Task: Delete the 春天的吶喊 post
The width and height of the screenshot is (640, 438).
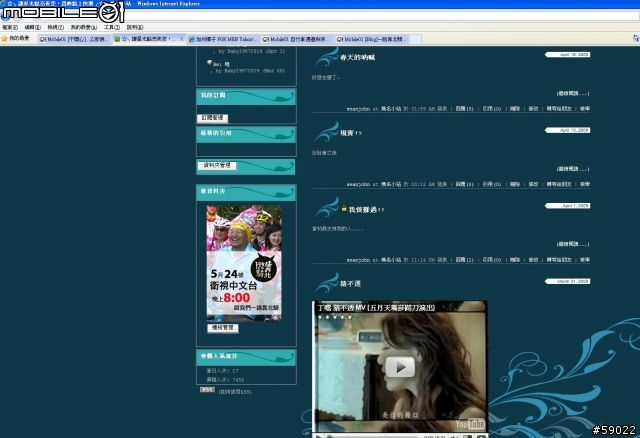Action: coord(515,109)
